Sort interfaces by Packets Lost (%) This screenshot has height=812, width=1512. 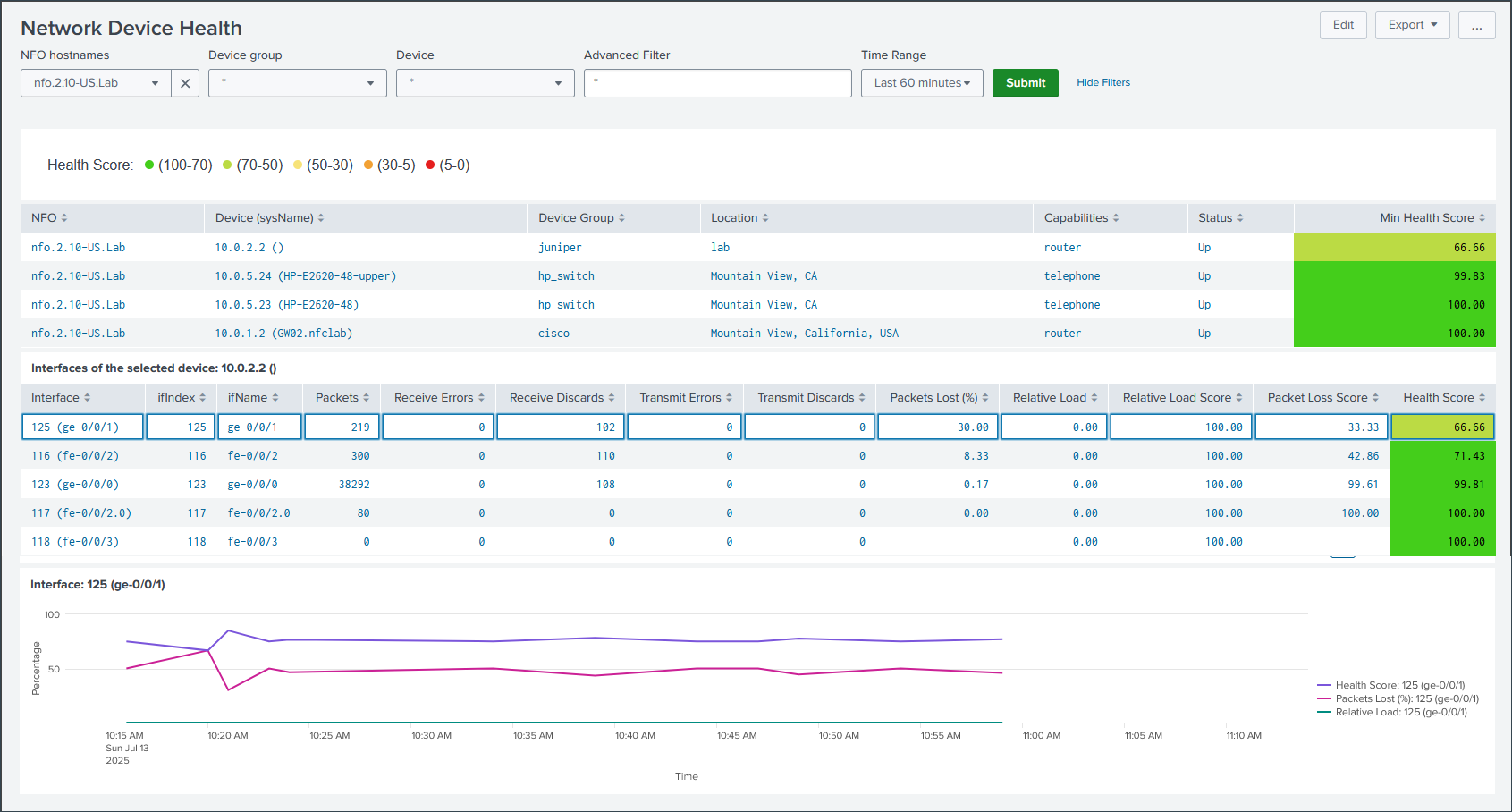938,398
